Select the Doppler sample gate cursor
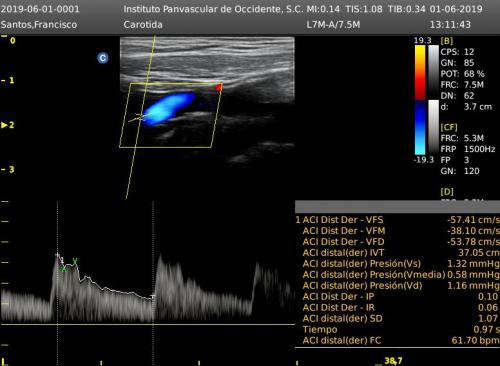The image size is (500, 366). (140, 117)
